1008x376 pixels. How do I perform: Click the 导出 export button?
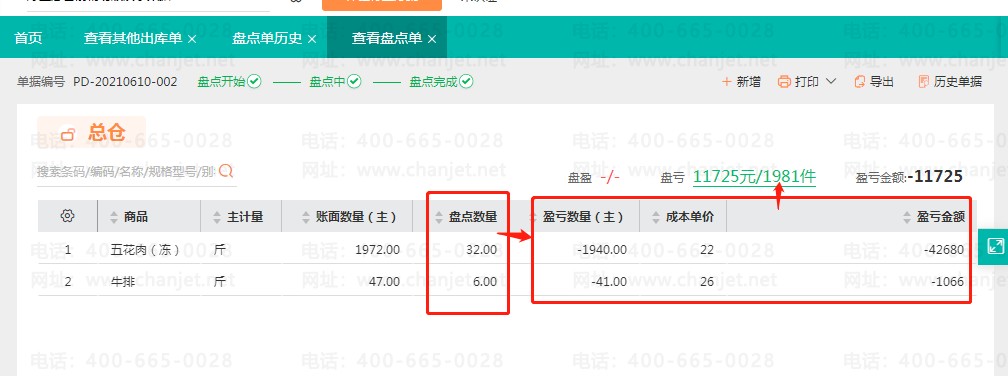click(874, 82)
